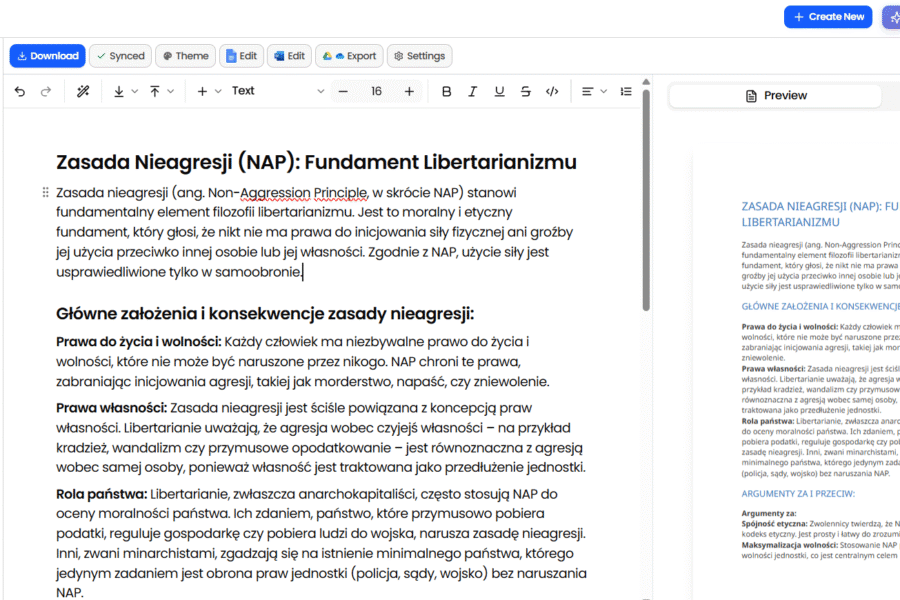Toggle bold formatting
Screen dimensions: 900x600
[446, 91]
